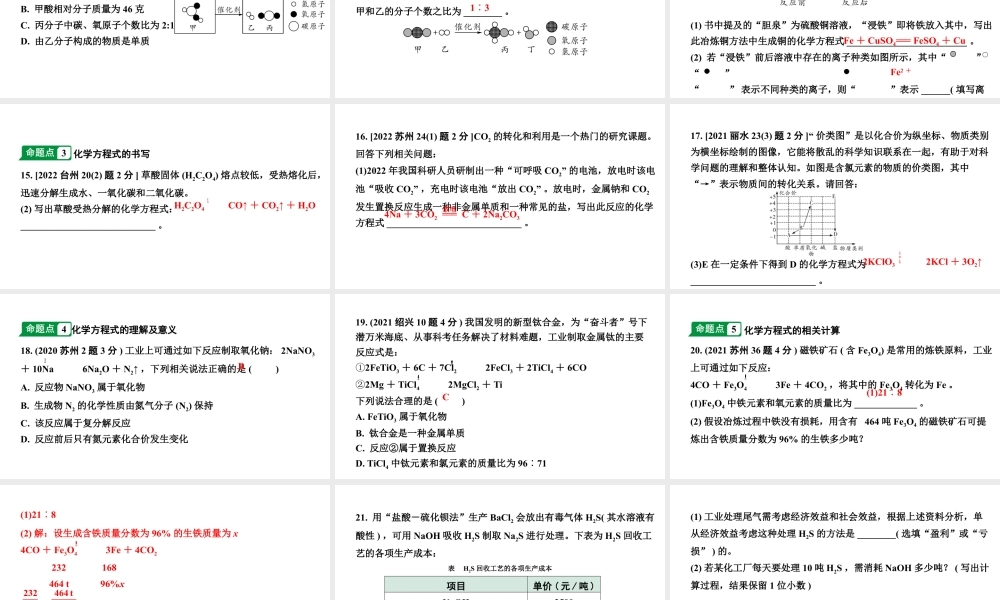This screenshot has height=600, width=1000.
Task: Select the 甲 molecule model diagram
Action: [x=415, y=32]
